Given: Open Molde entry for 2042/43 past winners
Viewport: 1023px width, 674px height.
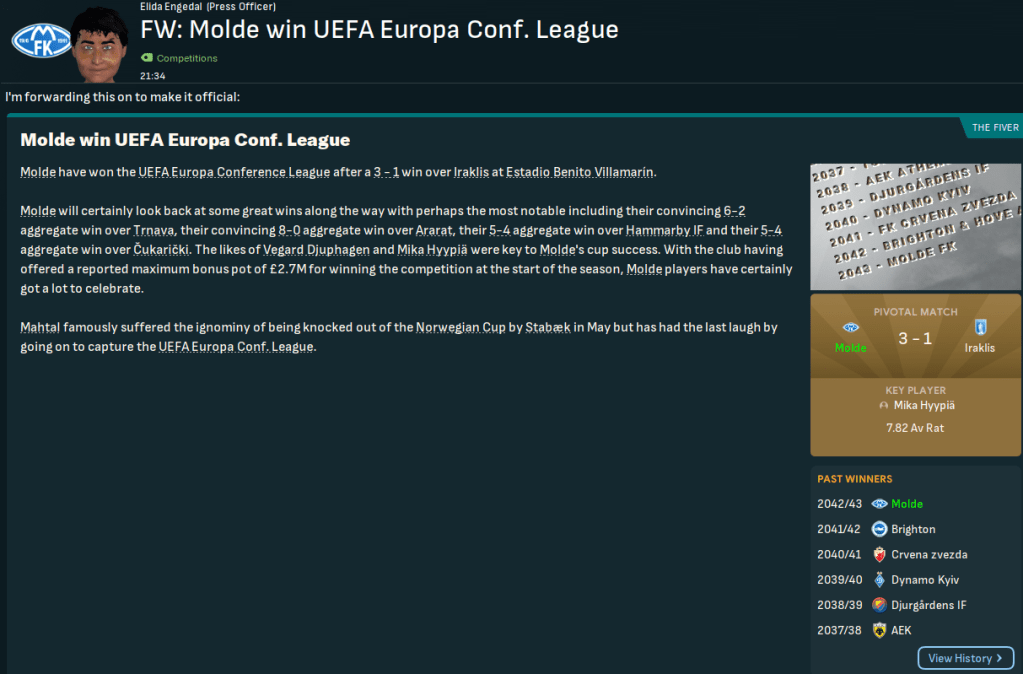Looking at the screenshot, I should pos(907,504).
